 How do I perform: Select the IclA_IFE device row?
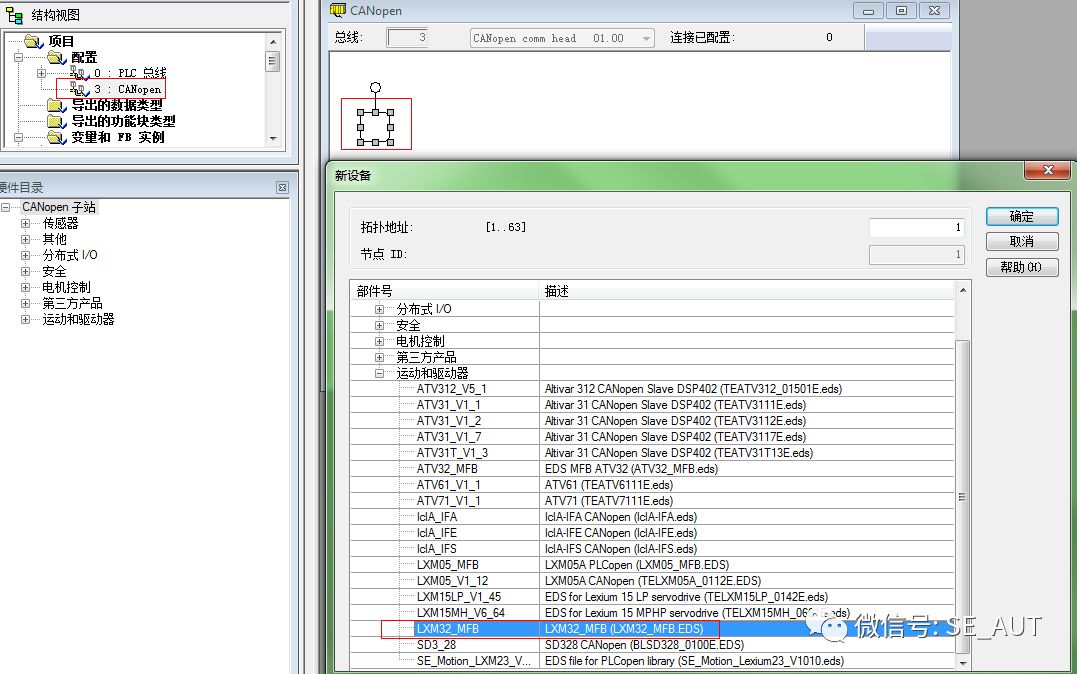652,532
